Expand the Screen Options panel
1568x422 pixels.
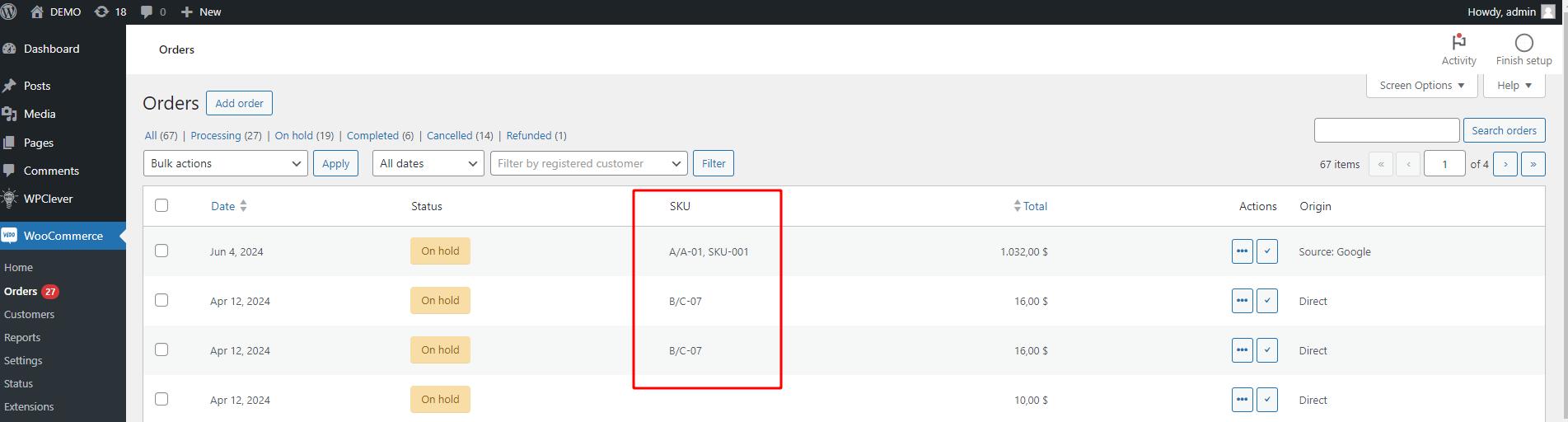(x=1421, y=86)
